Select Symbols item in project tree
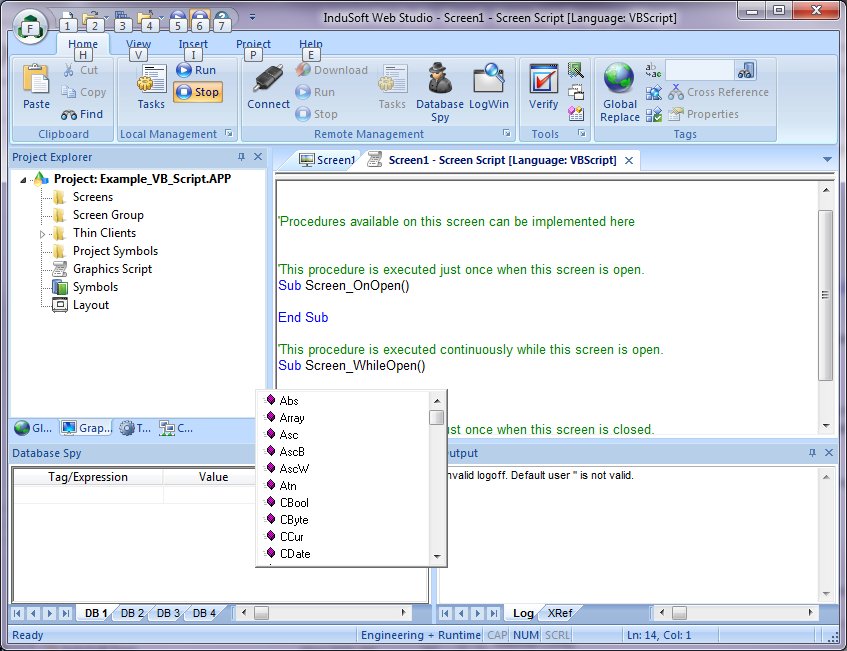This screenshot has height=651, width=847. tap(95, 287)
